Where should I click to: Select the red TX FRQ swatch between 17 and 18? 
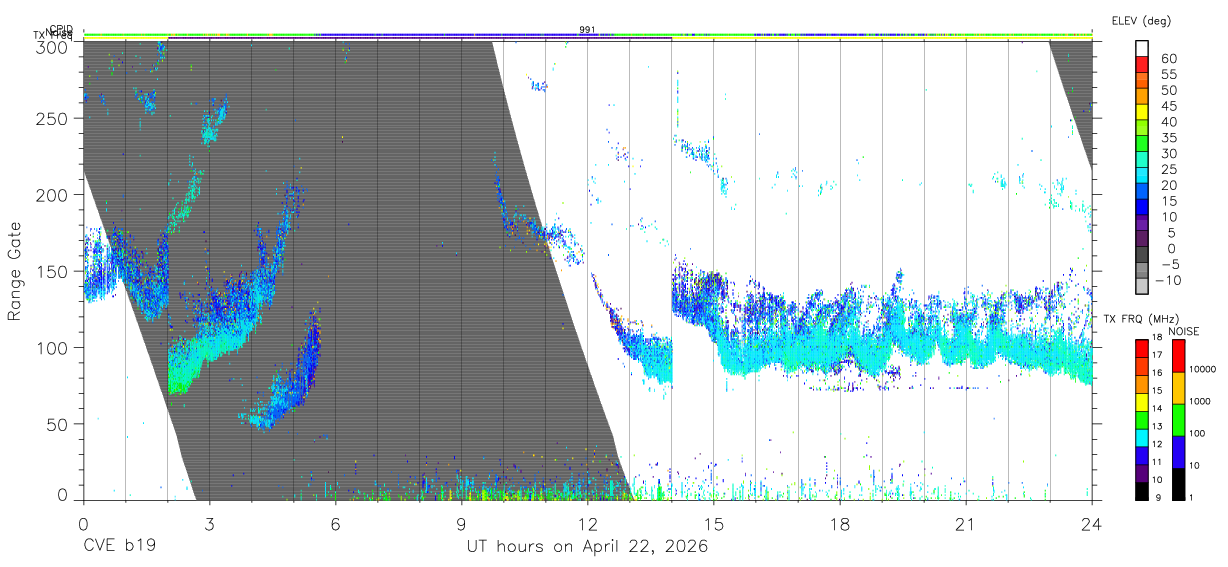point(1141,347)
